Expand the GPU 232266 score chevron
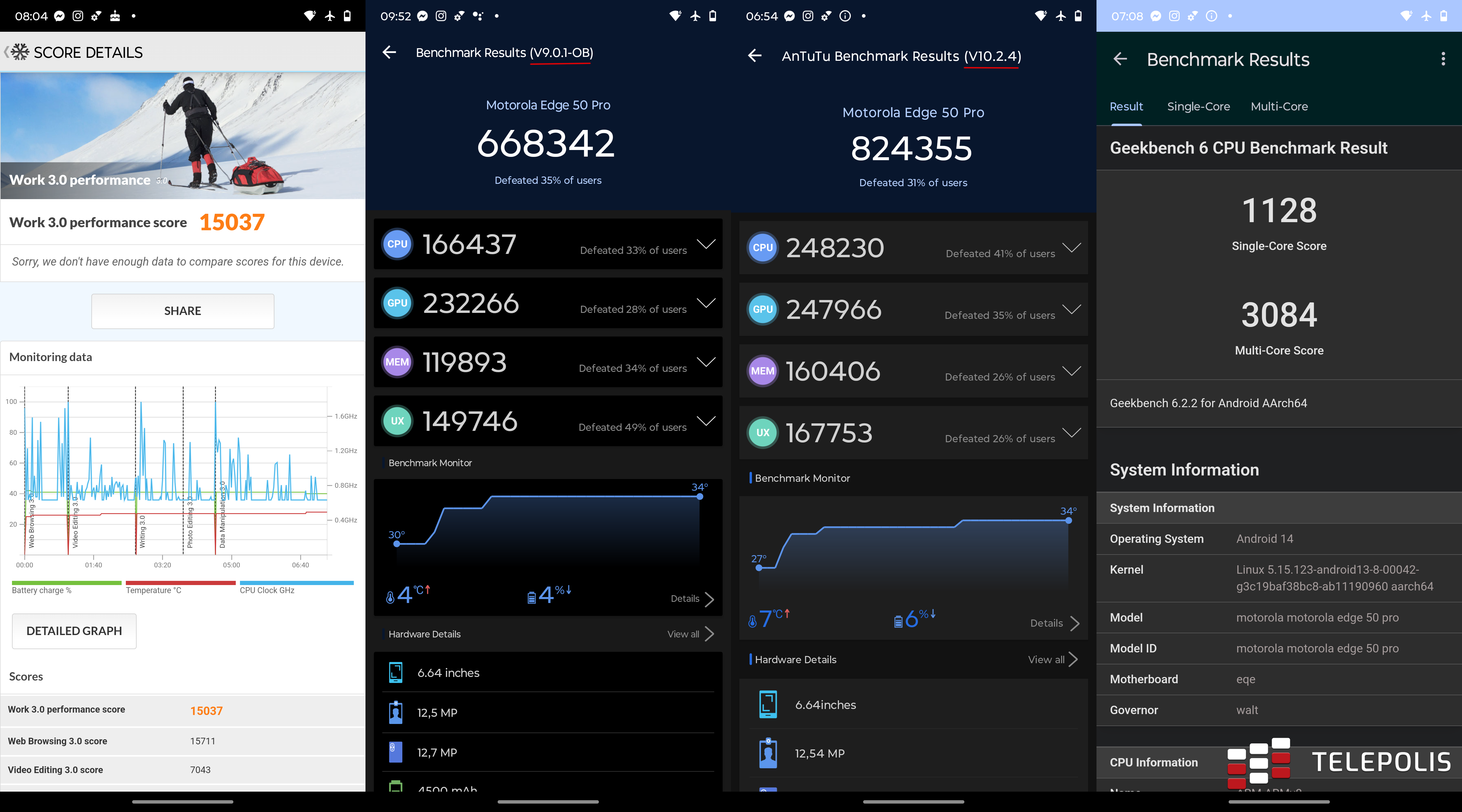 [706, 303]
